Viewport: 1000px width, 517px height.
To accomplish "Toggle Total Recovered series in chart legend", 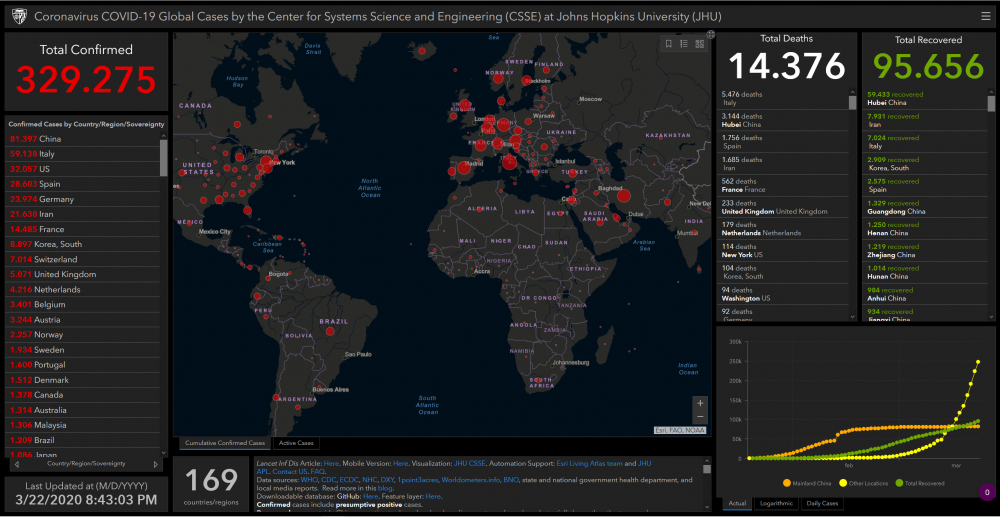I will (x=920, y=484).
